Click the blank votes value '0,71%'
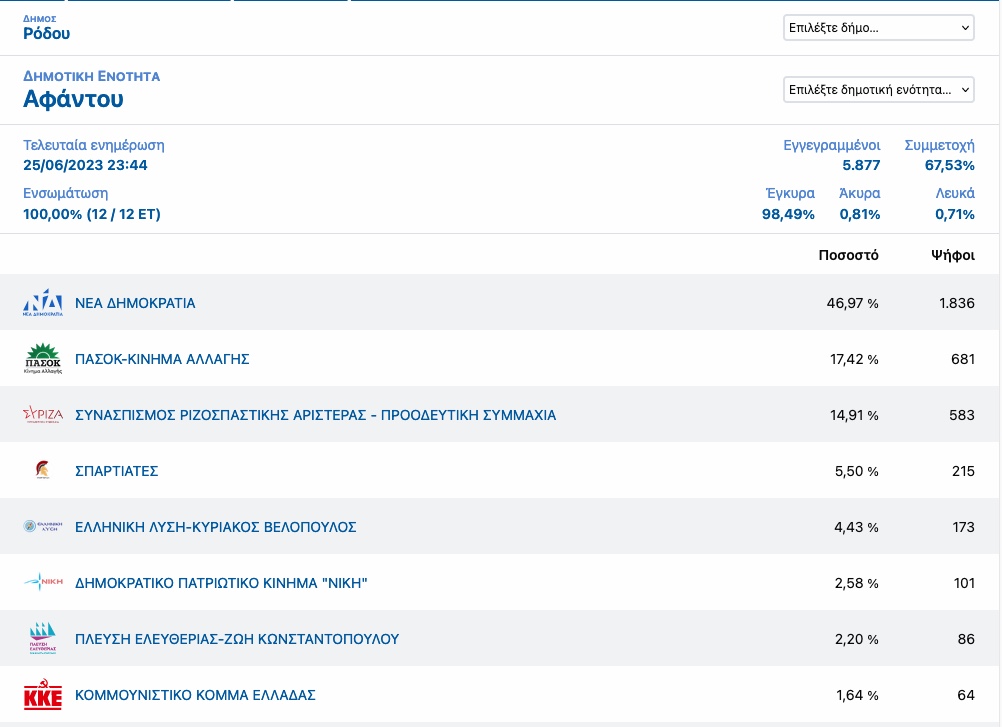 pyautogui.click(x=955, y=214)
